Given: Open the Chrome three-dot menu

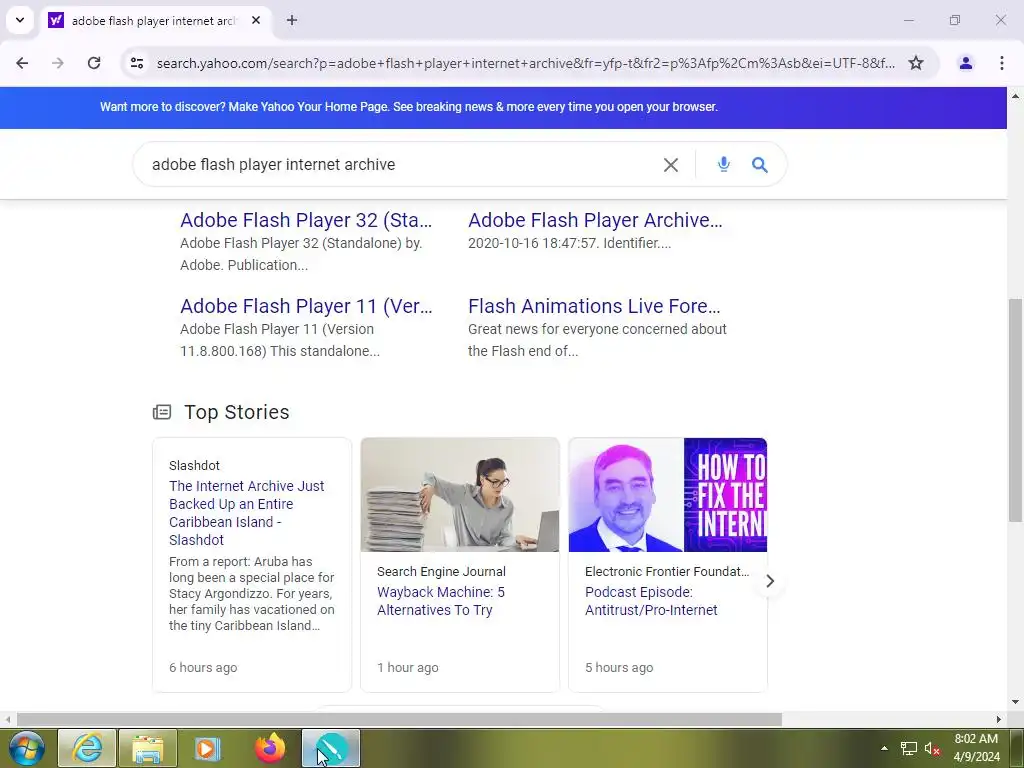Looking at the screenshot, I should (x=1001, y=63).
